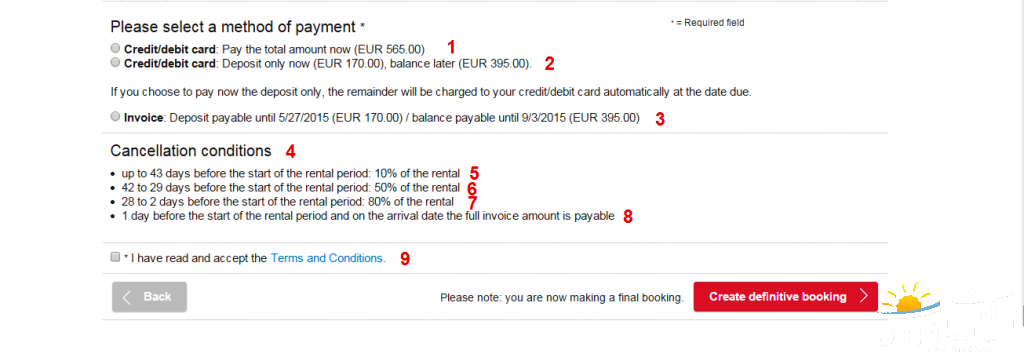Viewport: 1024px width, 361px height.
Task: Click red marker number 1
Action: coord(451,47)
